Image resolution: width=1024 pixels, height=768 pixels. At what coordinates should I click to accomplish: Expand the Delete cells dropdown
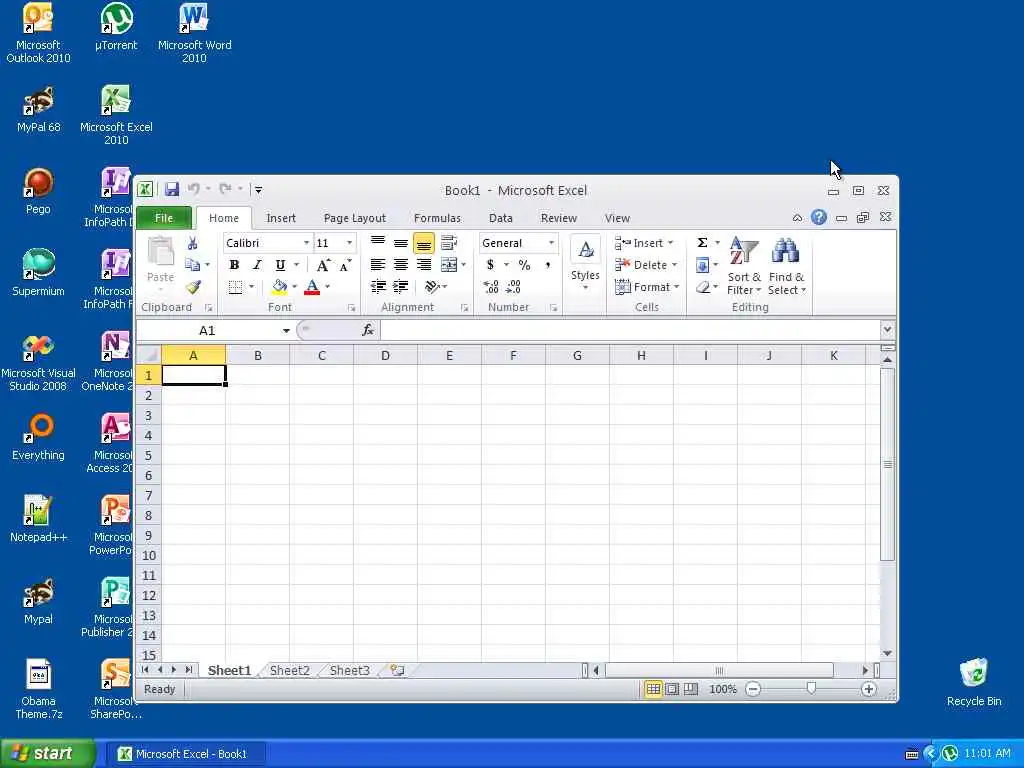point(675,265)
